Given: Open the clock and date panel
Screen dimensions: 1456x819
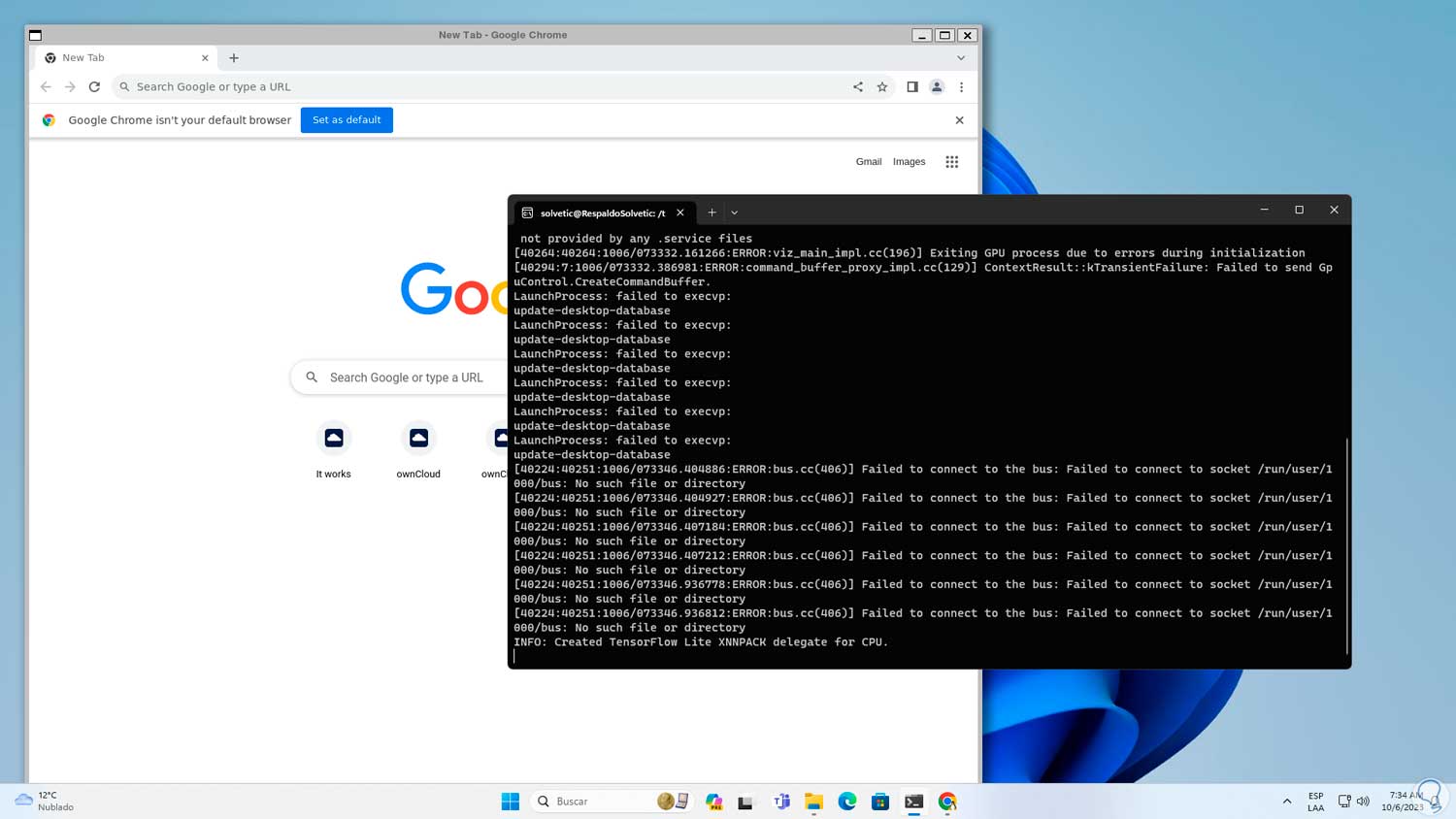Looking at the screenshot, I should click(1404, 802).
